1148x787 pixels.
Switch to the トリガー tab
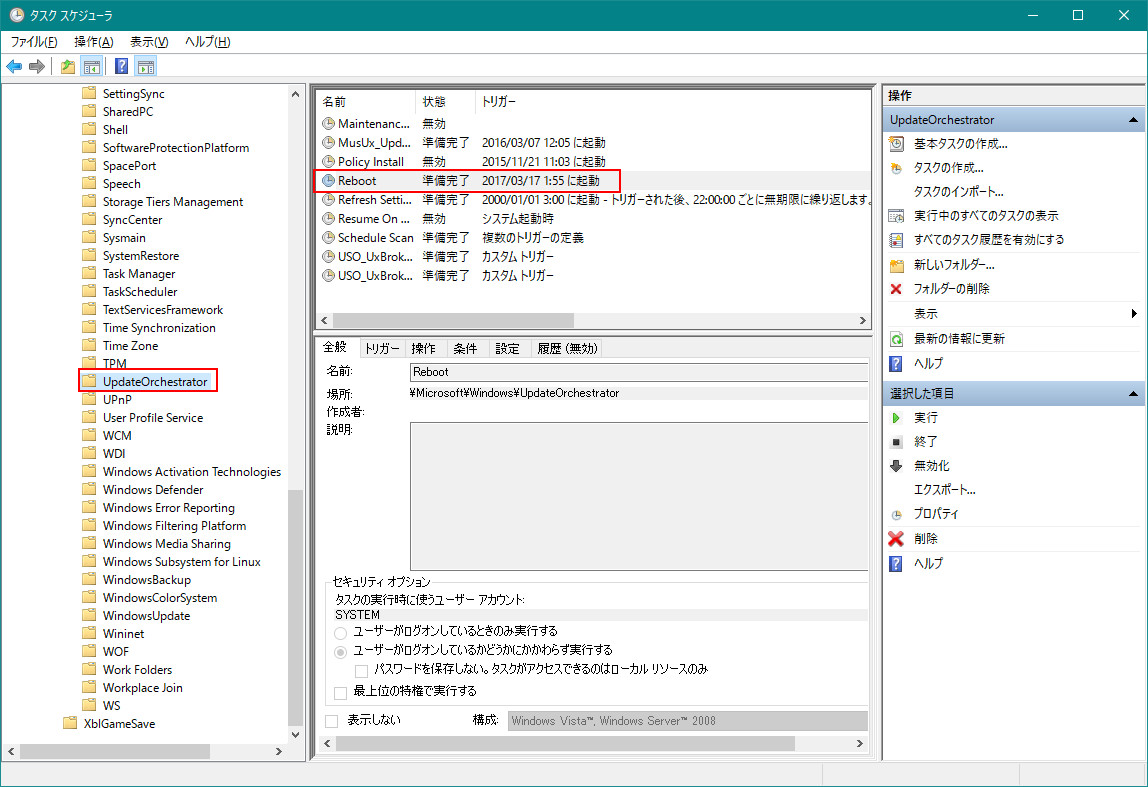(382, 348)
